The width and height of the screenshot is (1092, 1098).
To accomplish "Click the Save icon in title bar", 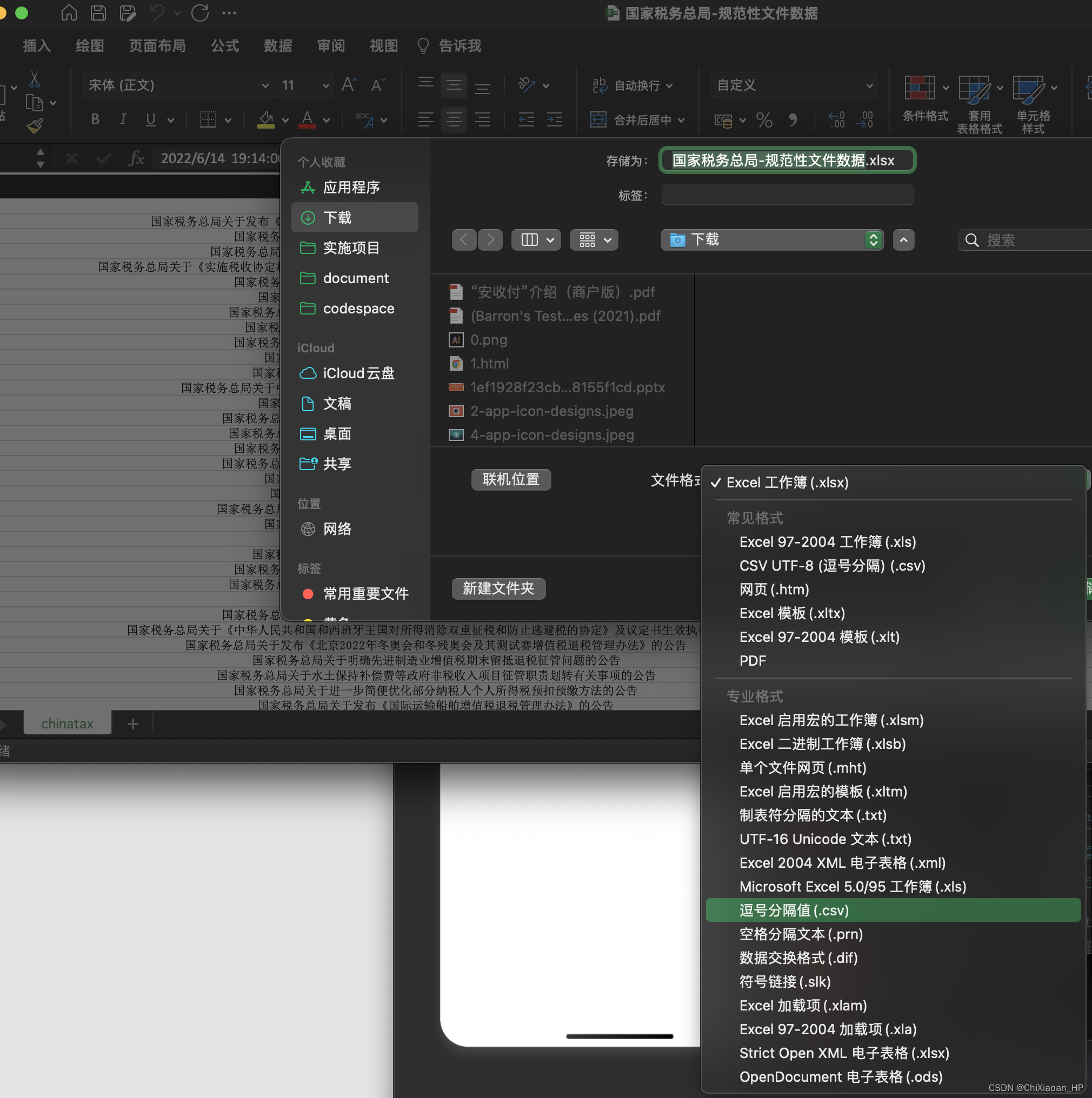I will tap(98, 12).
